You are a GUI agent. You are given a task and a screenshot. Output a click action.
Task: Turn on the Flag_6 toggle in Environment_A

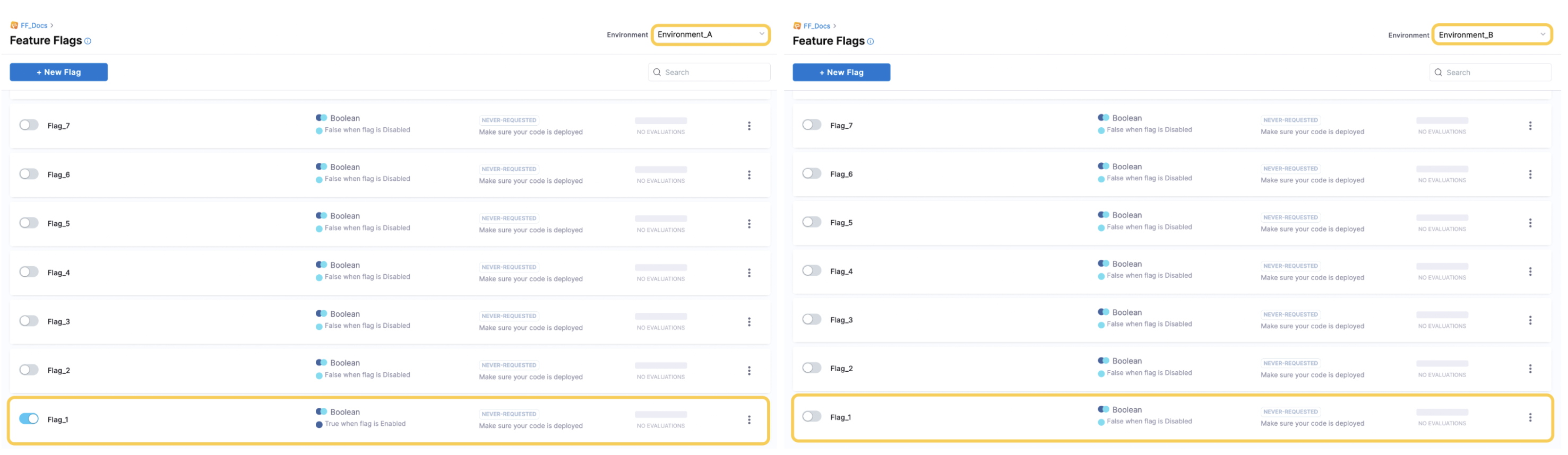pyautogui.click(x=29, y=174)
